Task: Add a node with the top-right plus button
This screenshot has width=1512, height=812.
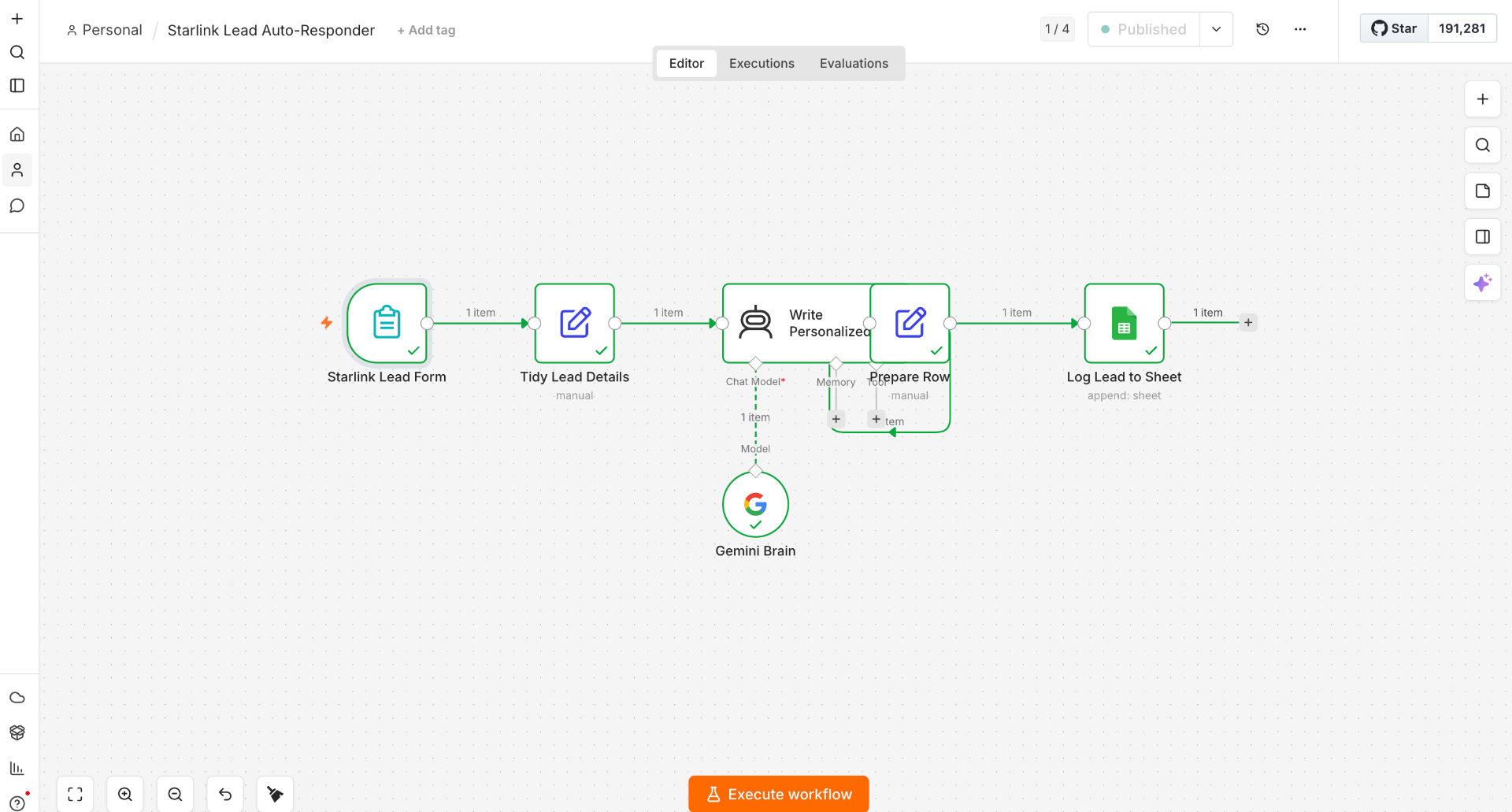Action: [x=1483, y=99]
